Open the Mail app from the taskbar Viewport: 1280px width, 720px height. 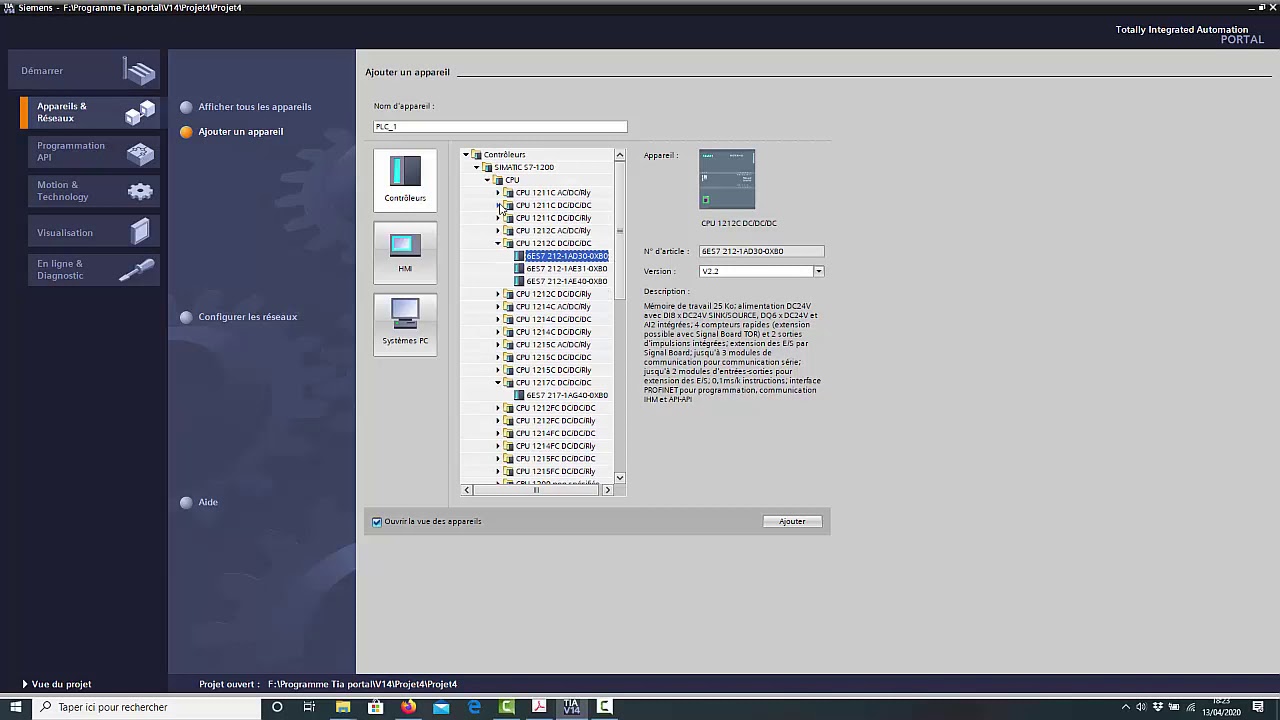[x=441, y=707]
